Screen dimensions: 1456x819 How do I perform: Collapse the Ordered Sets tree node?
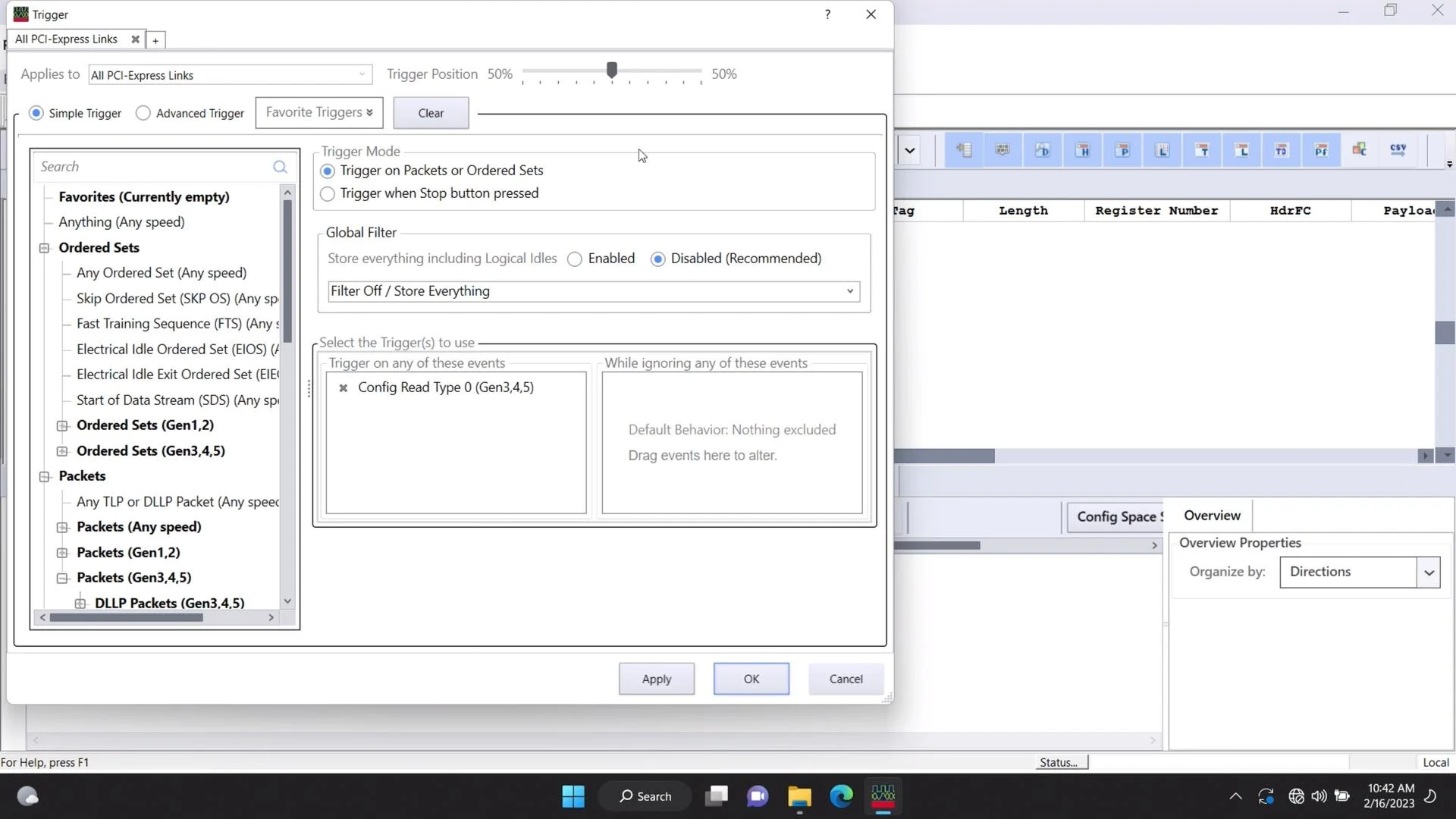tap(45, 248)
